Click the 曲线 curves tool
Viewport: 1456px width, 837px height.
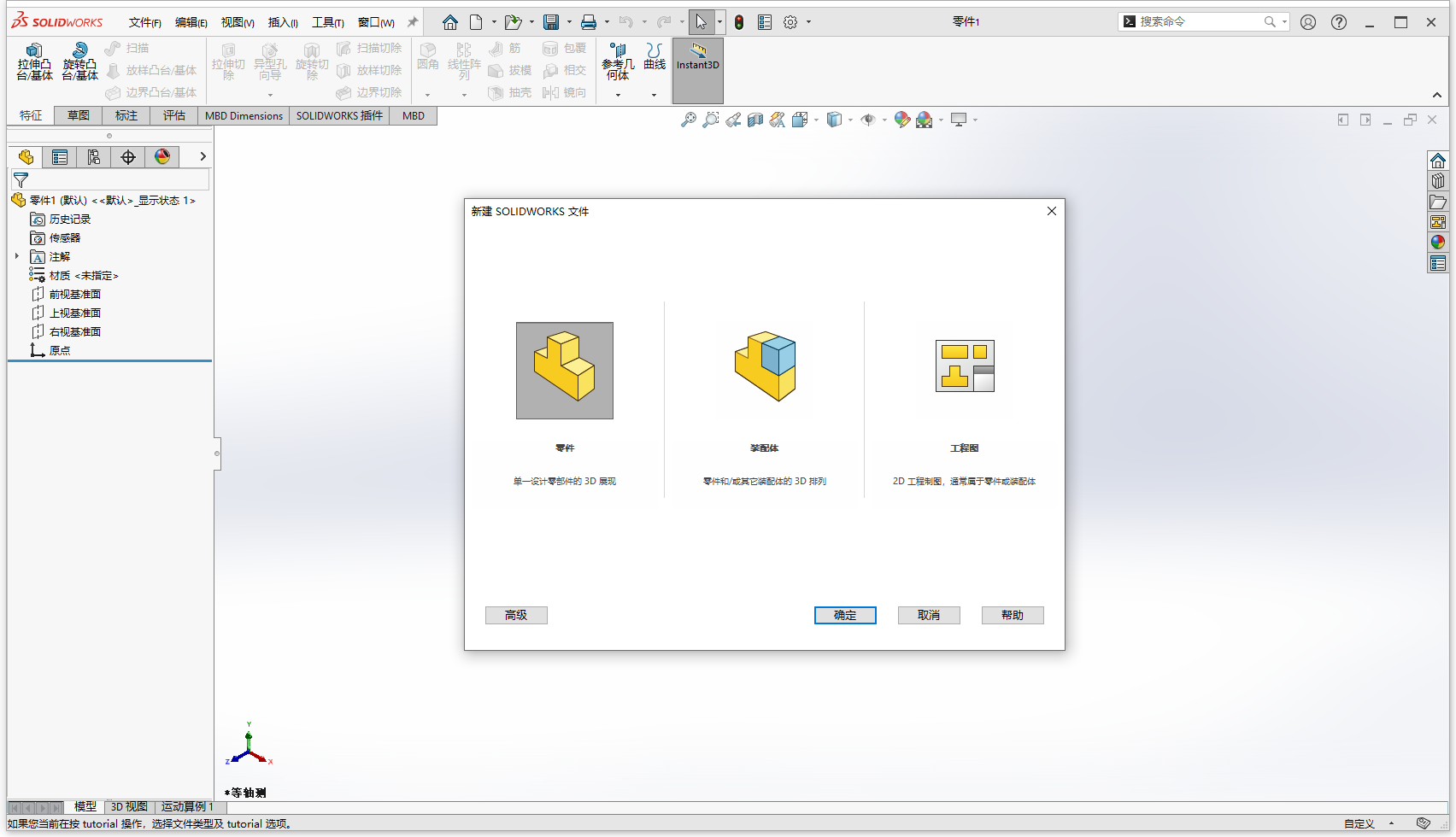click(655, 56)
